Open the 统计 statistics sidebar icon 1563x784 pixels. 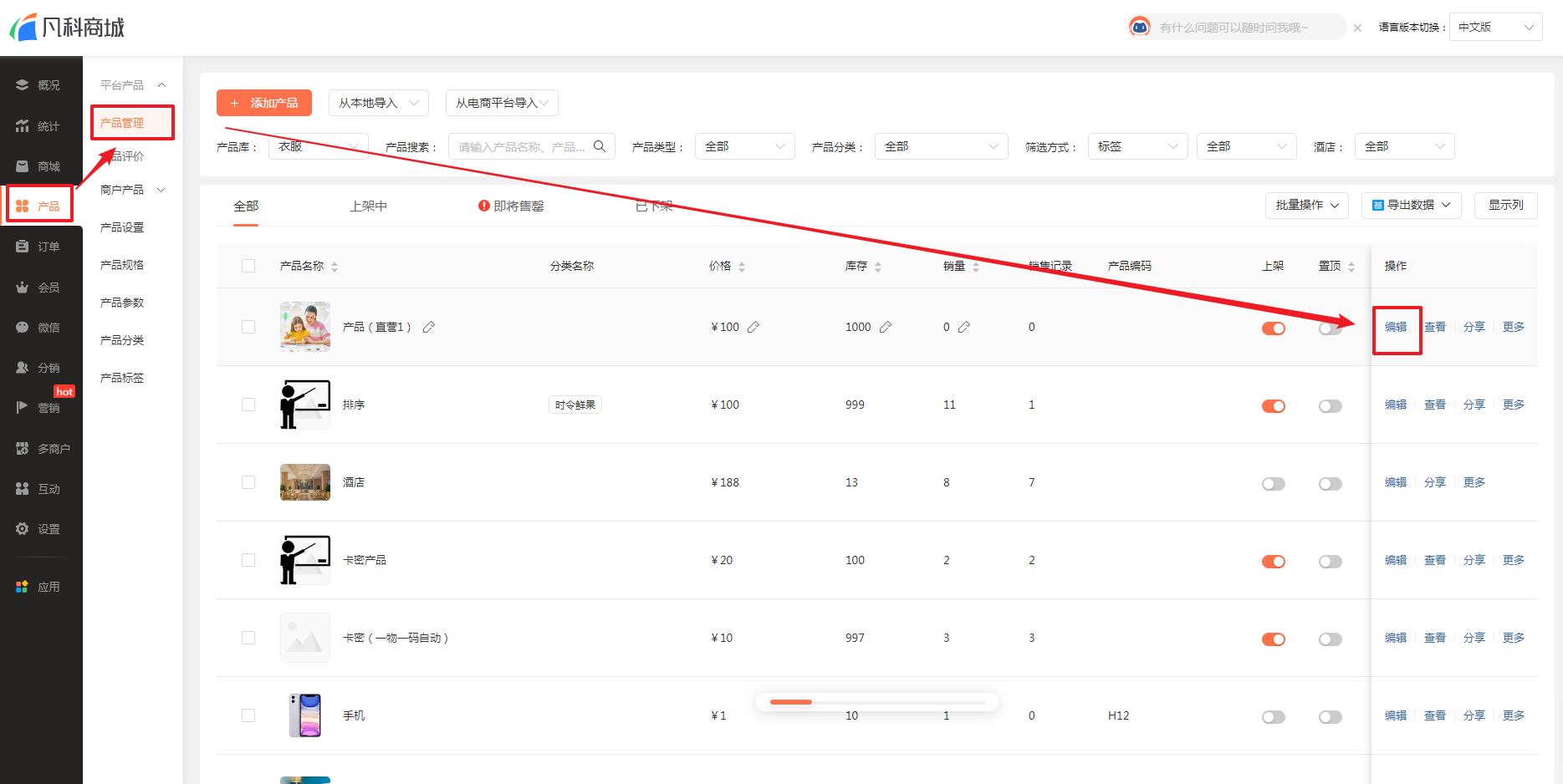pos(23,125)
